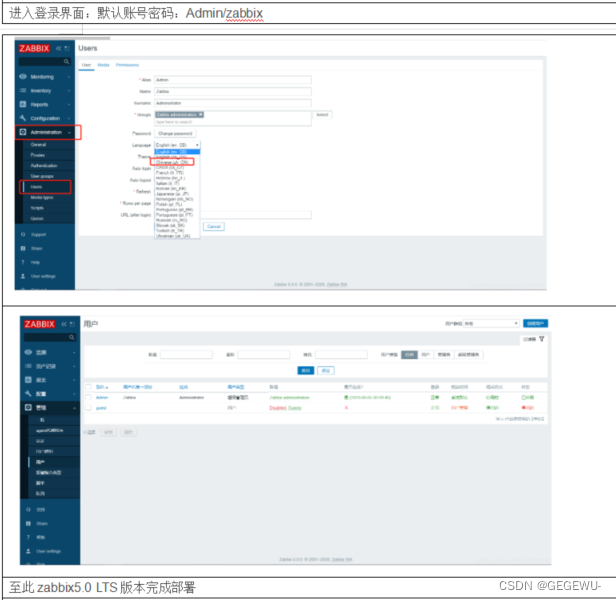Click the Change password button

coord(175,134)
